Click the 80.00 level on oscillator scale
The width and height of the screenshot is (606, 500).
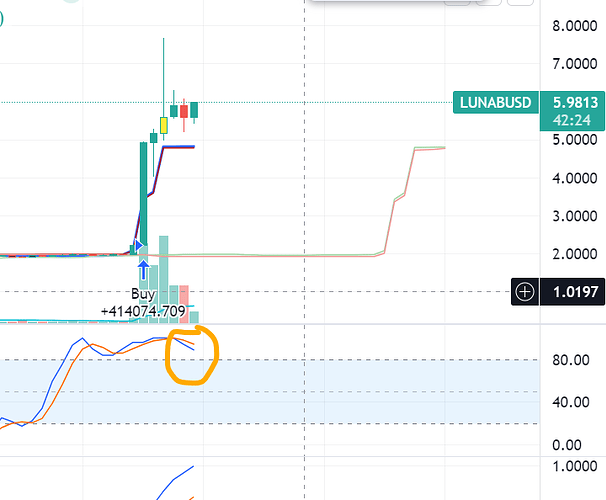(x=571, y=360)
